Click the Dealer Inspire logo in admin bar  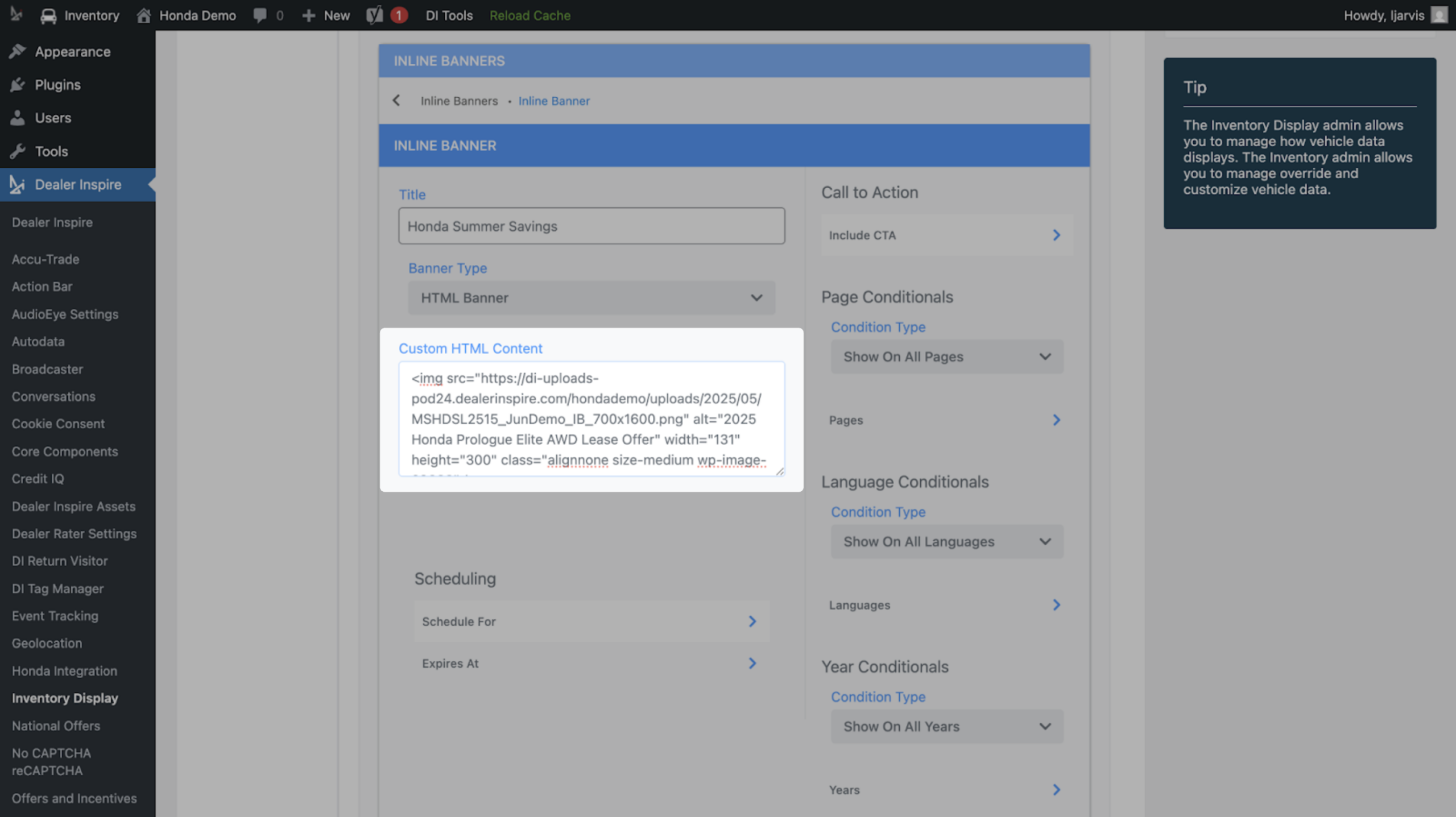pos(16,15)
